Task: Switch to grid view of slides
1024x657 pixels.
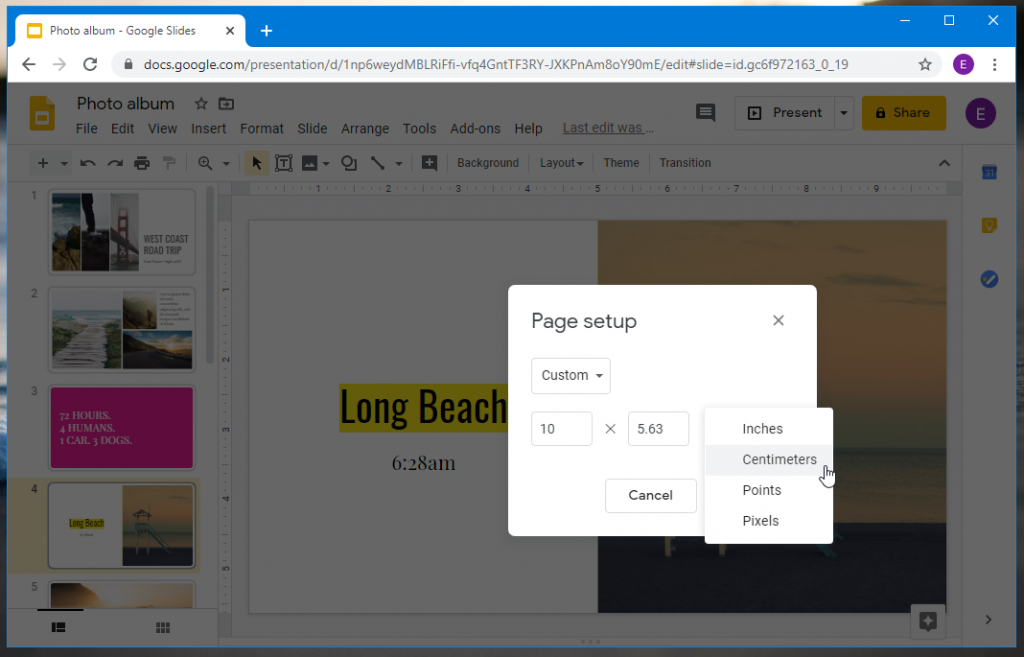Action: [x=163, y=628]
